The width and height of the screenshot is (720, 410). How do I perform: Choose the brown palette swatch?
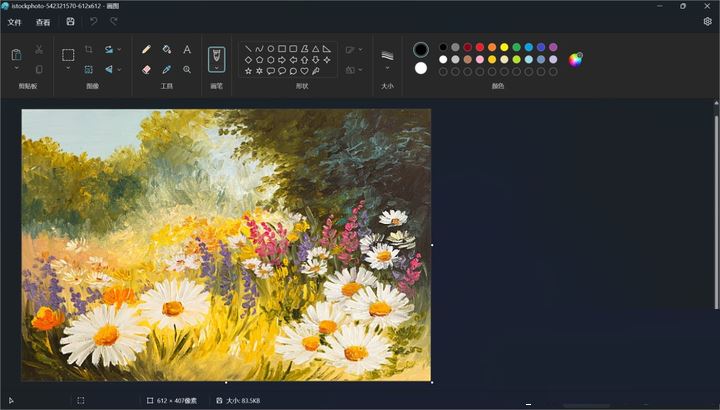click(467, 59)
